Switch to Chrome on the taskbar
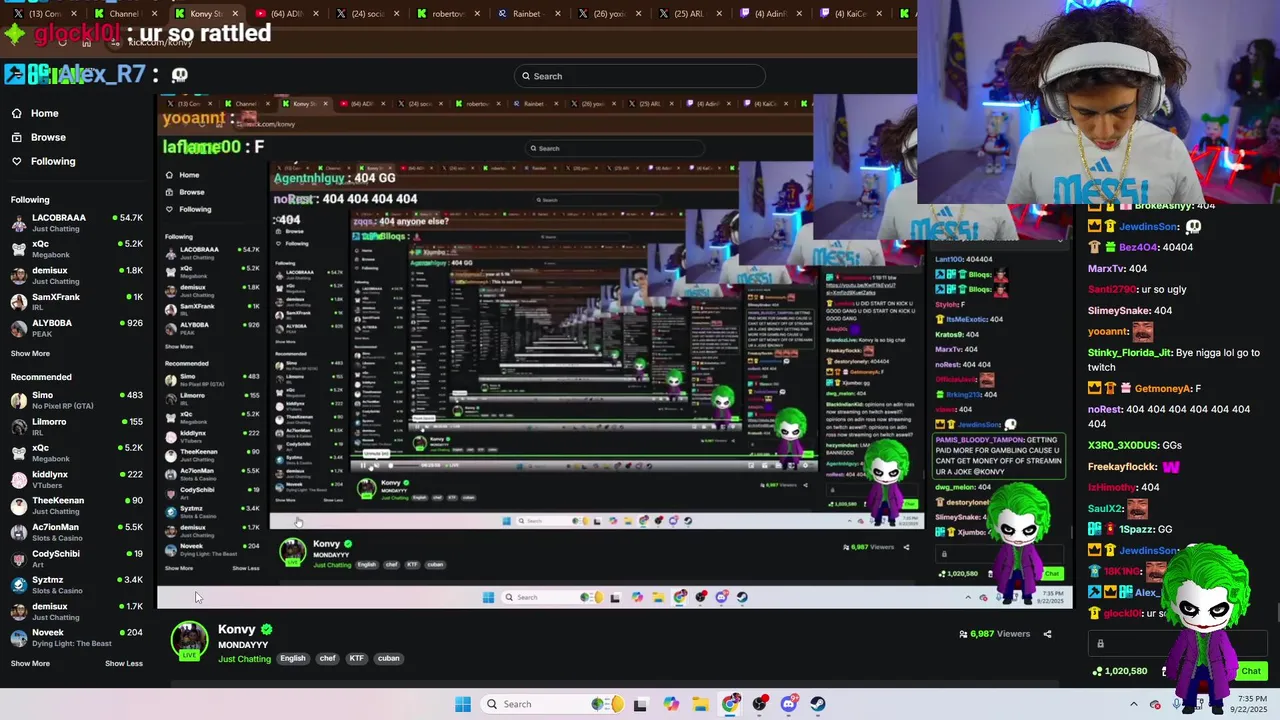The height and width of the screenshot is (720, 1280). (731, 704)
